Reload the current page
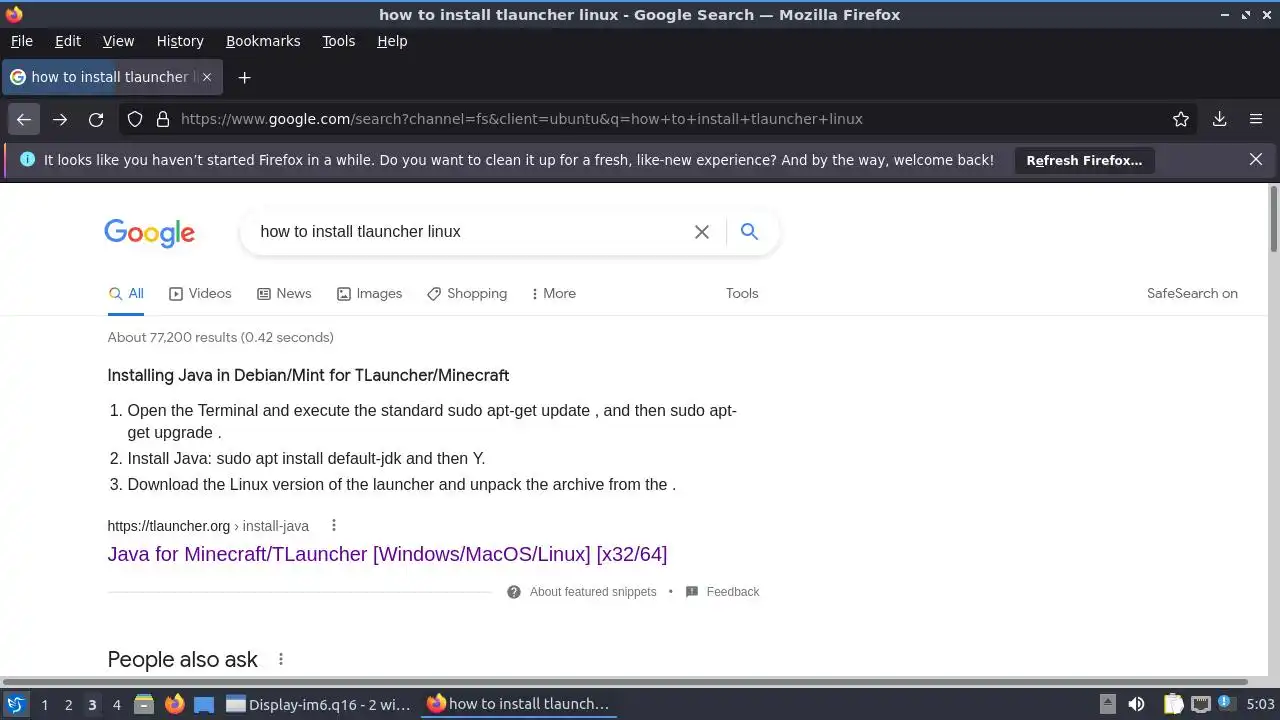This screenshot has width=1280, height=720. click(x=96, y=119)
